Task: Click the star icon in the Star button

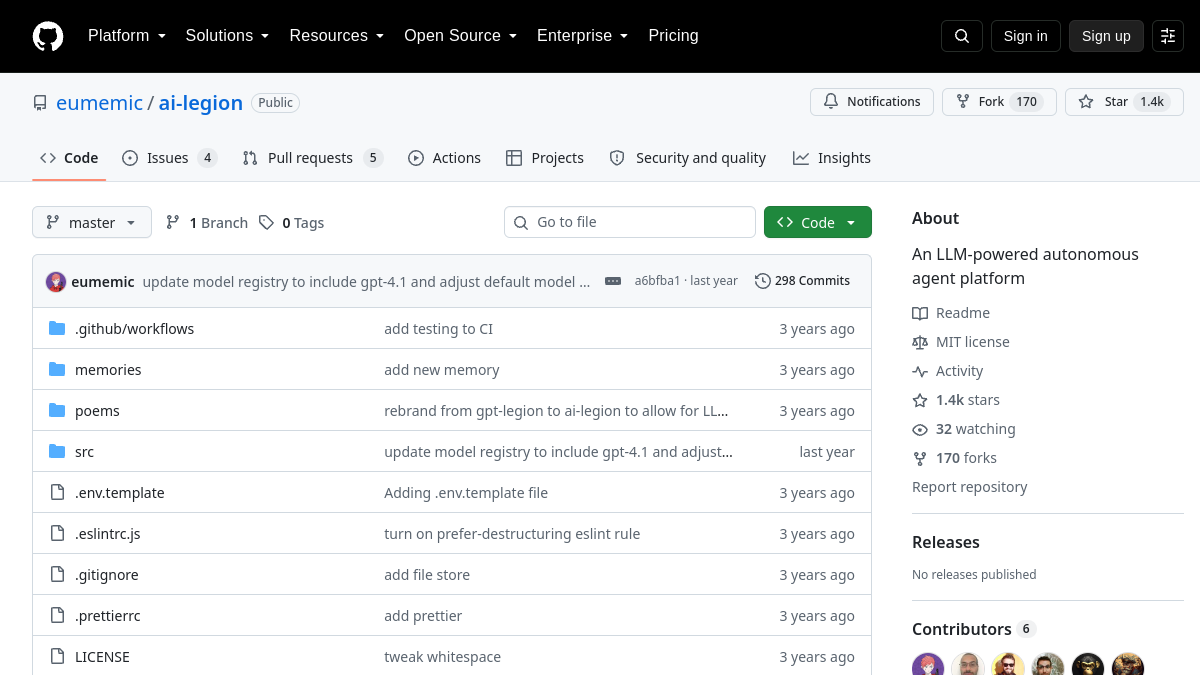Action: click(x=1086, y=102)
